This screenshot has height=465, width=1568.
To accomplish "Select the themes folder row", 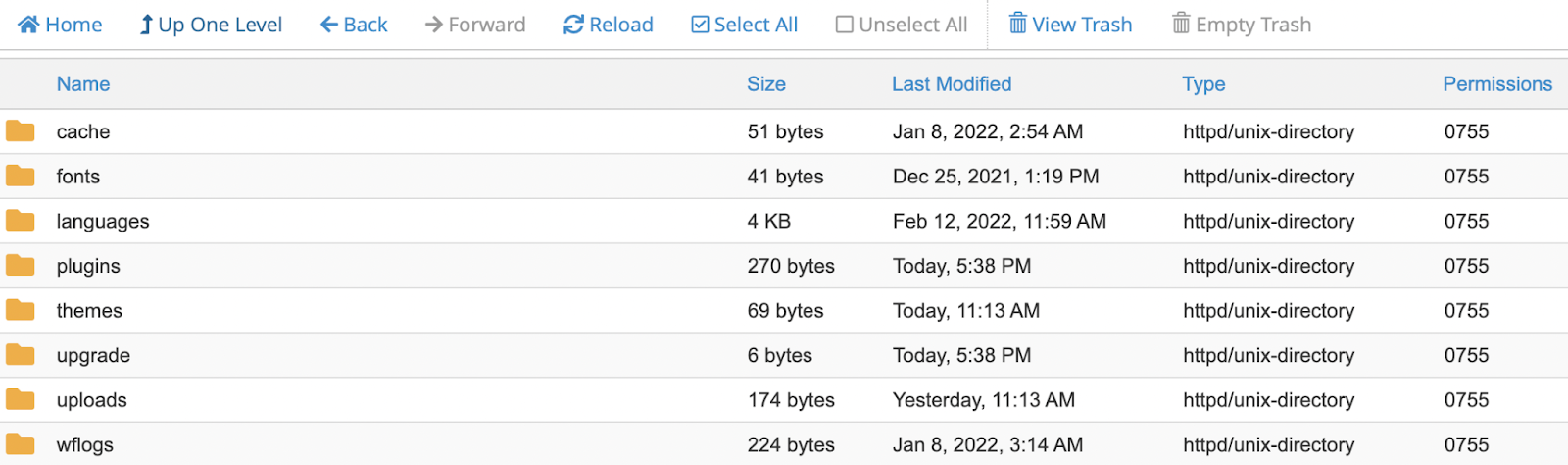I will [x=784, y=311].
